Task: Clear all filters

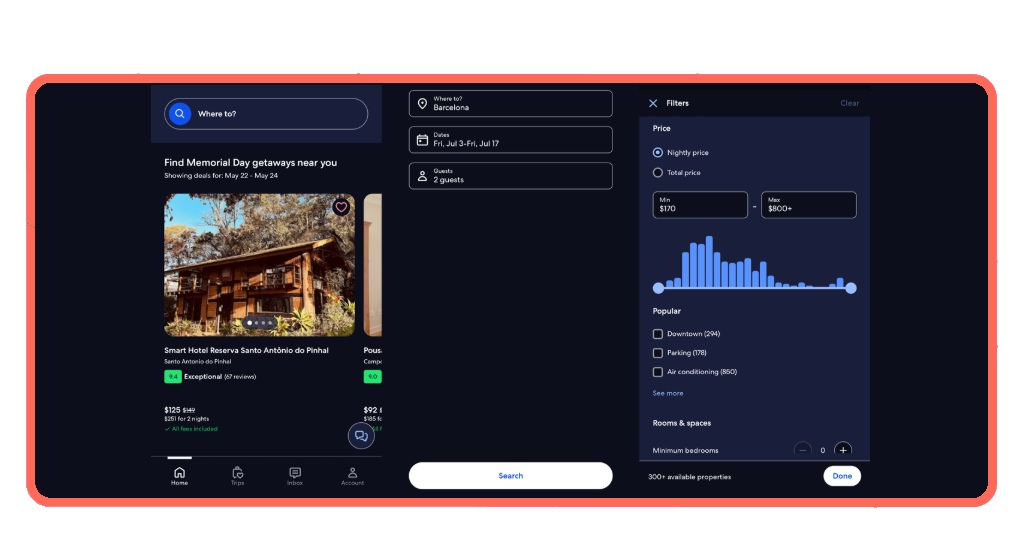Action: [x=850, y=103]
